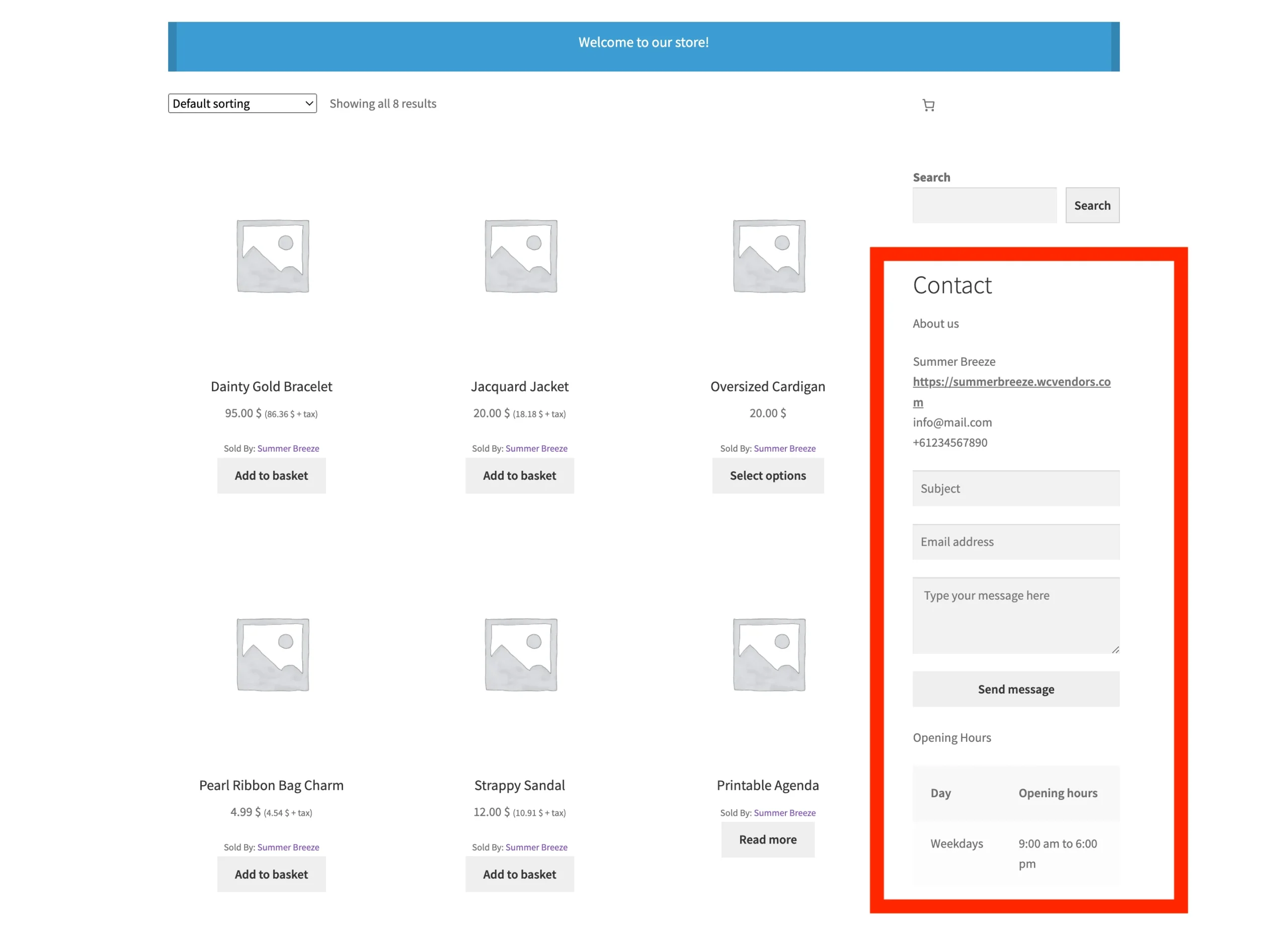This screenshot has height=926, width=1288.
Task: Click the Email address field
Action: point(1015,542)
